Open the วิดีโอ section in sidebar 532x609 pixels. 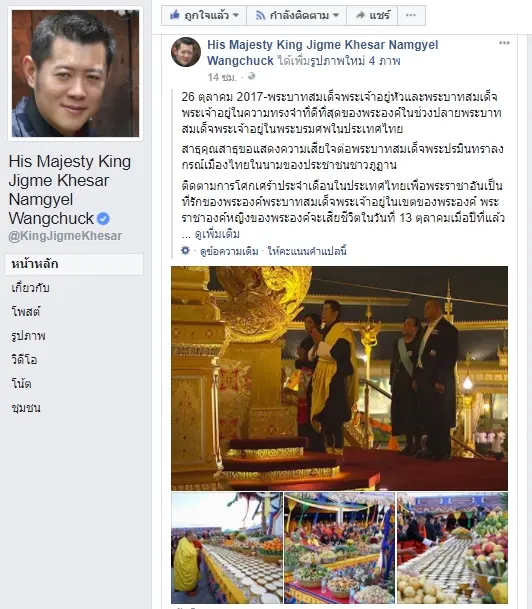click(24, 359)
